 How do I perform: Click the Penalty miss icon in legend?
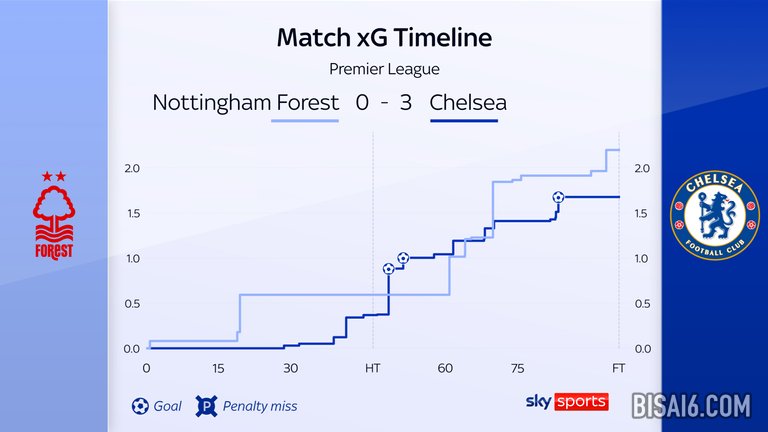coord(207,406)
